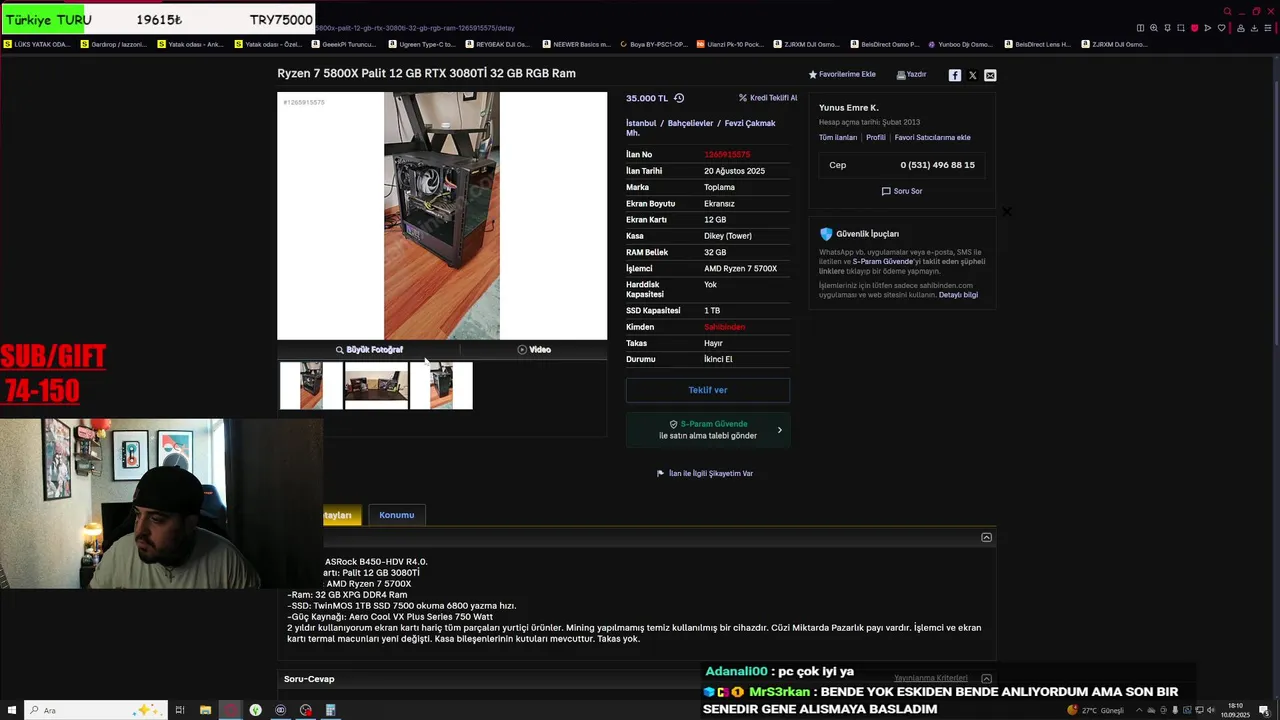This screenshot has height=720, width=1280.
Task: Click Güvenlik İpuçları shield heading
Action: pos(859,234)
